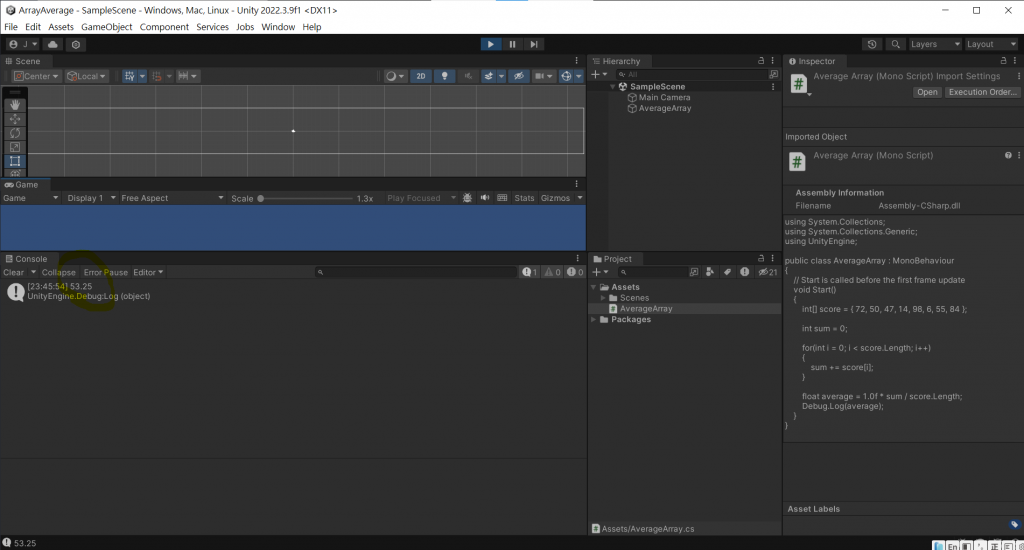Toggle the Scene Gizmos globe button
This screenshot has width=1024, height=550.
(566, 76)
